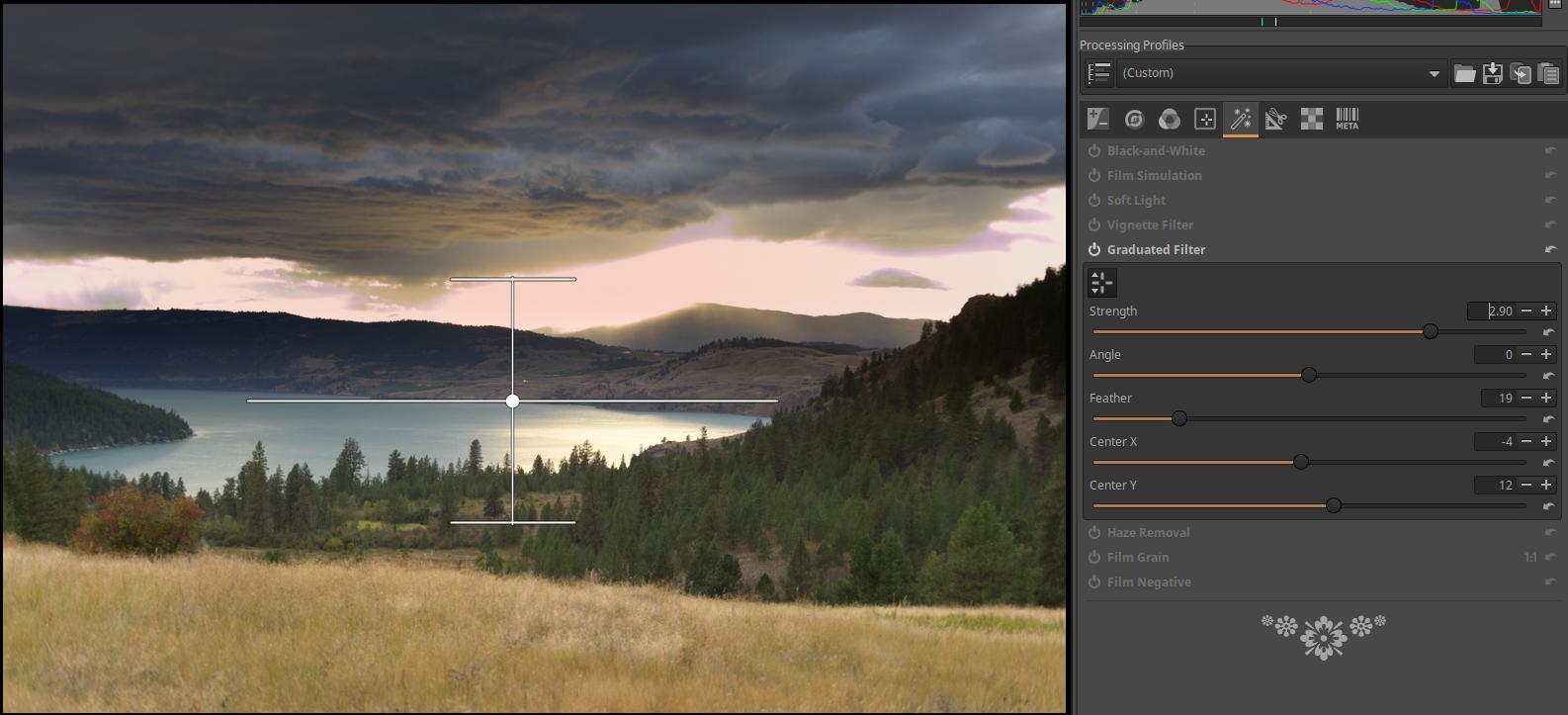
Task: Click the Angle slider handle
Action: click(1309, 376)
